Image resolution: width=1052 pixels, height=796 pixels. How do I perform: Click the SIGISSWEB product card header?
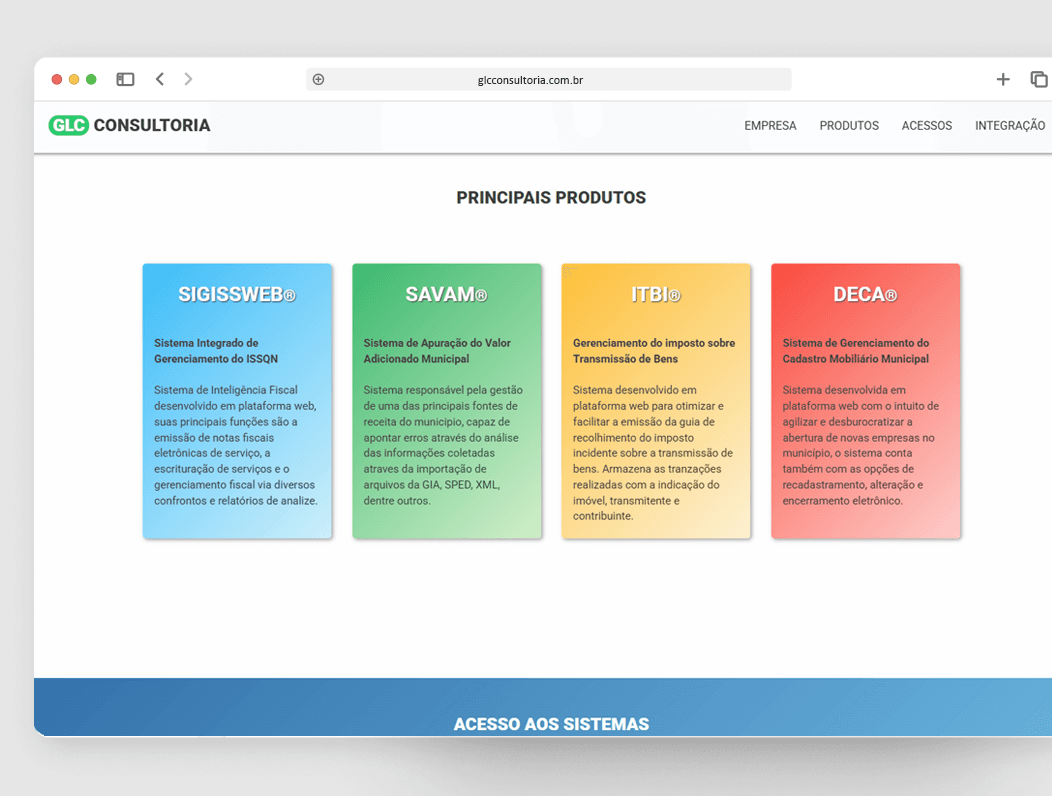(237, 294)
